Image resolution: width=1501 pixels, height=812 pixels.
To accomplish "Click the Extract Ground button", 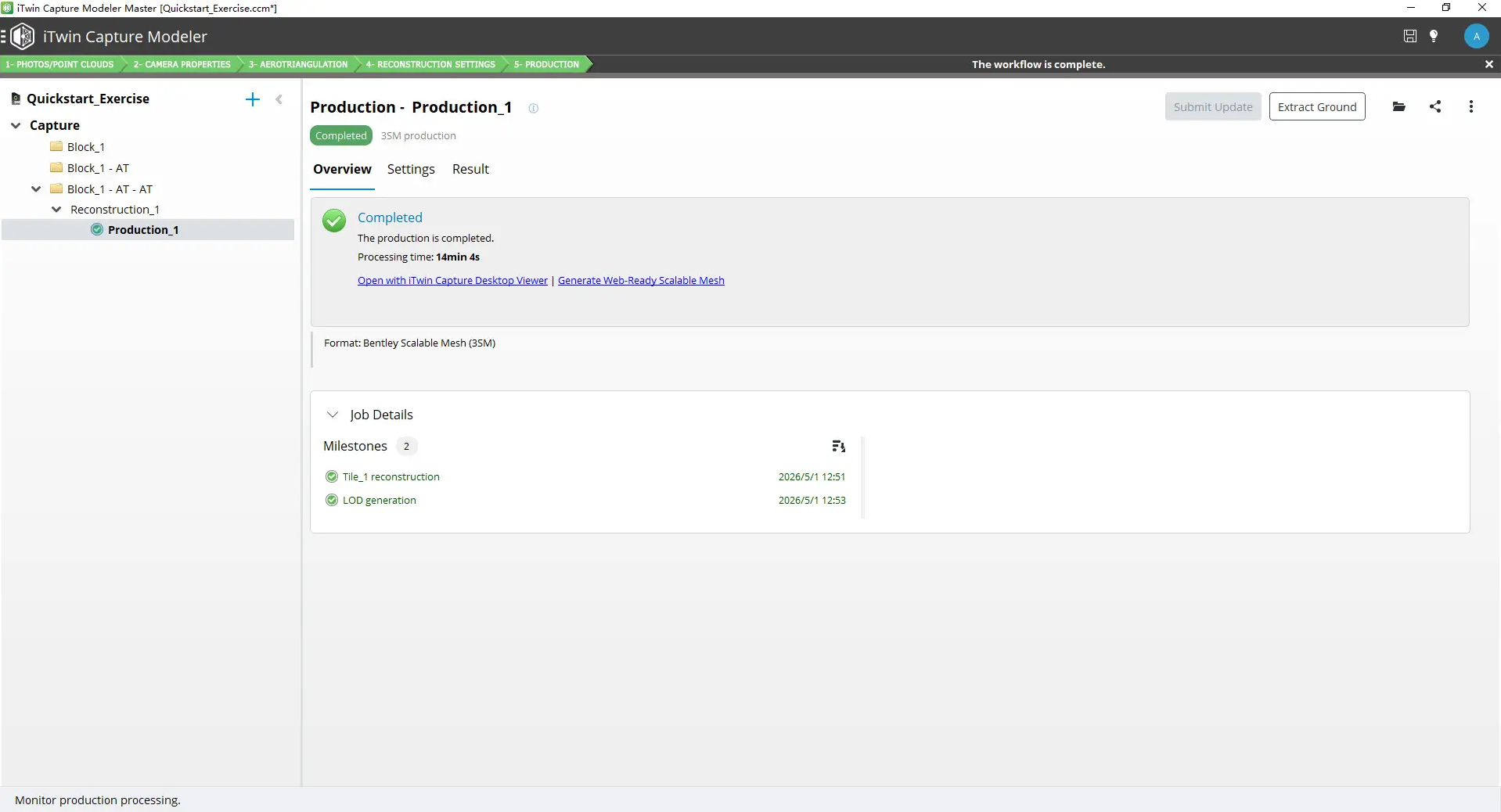I will click(1317, 107).
